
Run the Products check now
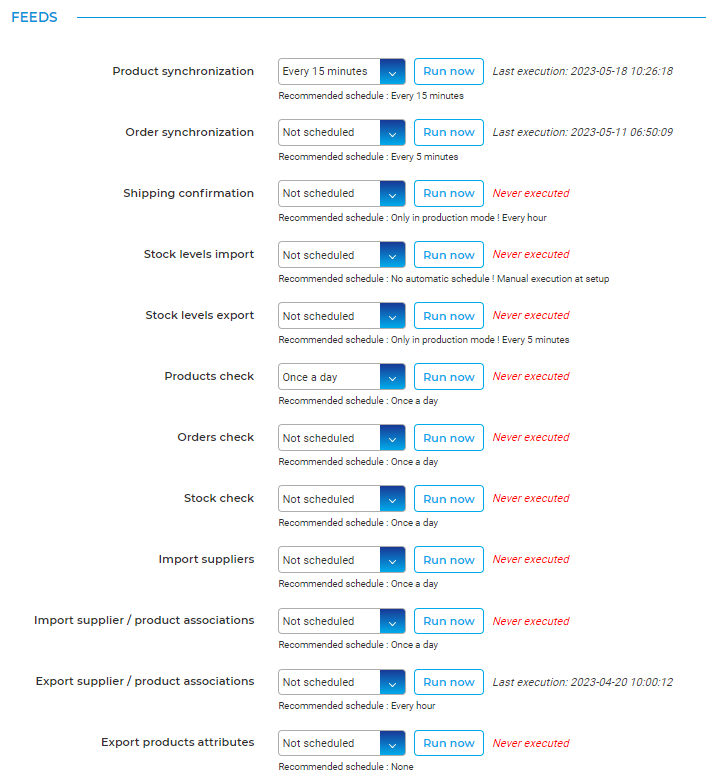(x=449, y=377)
